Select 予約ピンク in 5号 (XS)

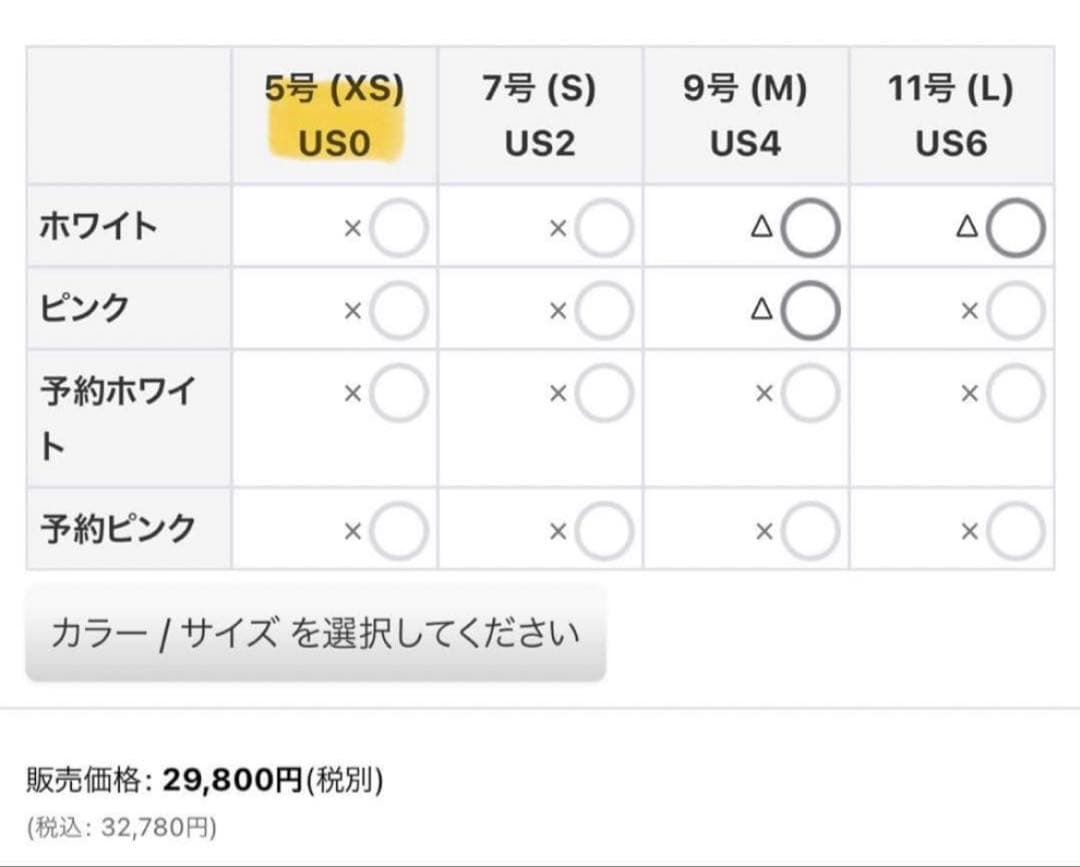tap(398, 530)
